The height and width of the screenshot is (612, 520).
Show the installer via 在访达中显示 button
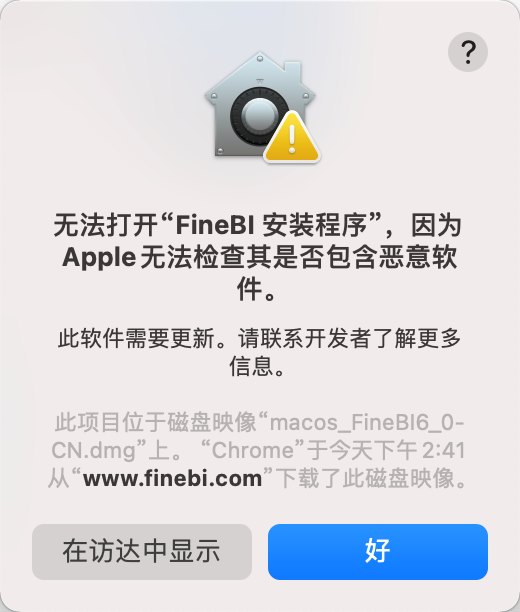click(142, 552)
